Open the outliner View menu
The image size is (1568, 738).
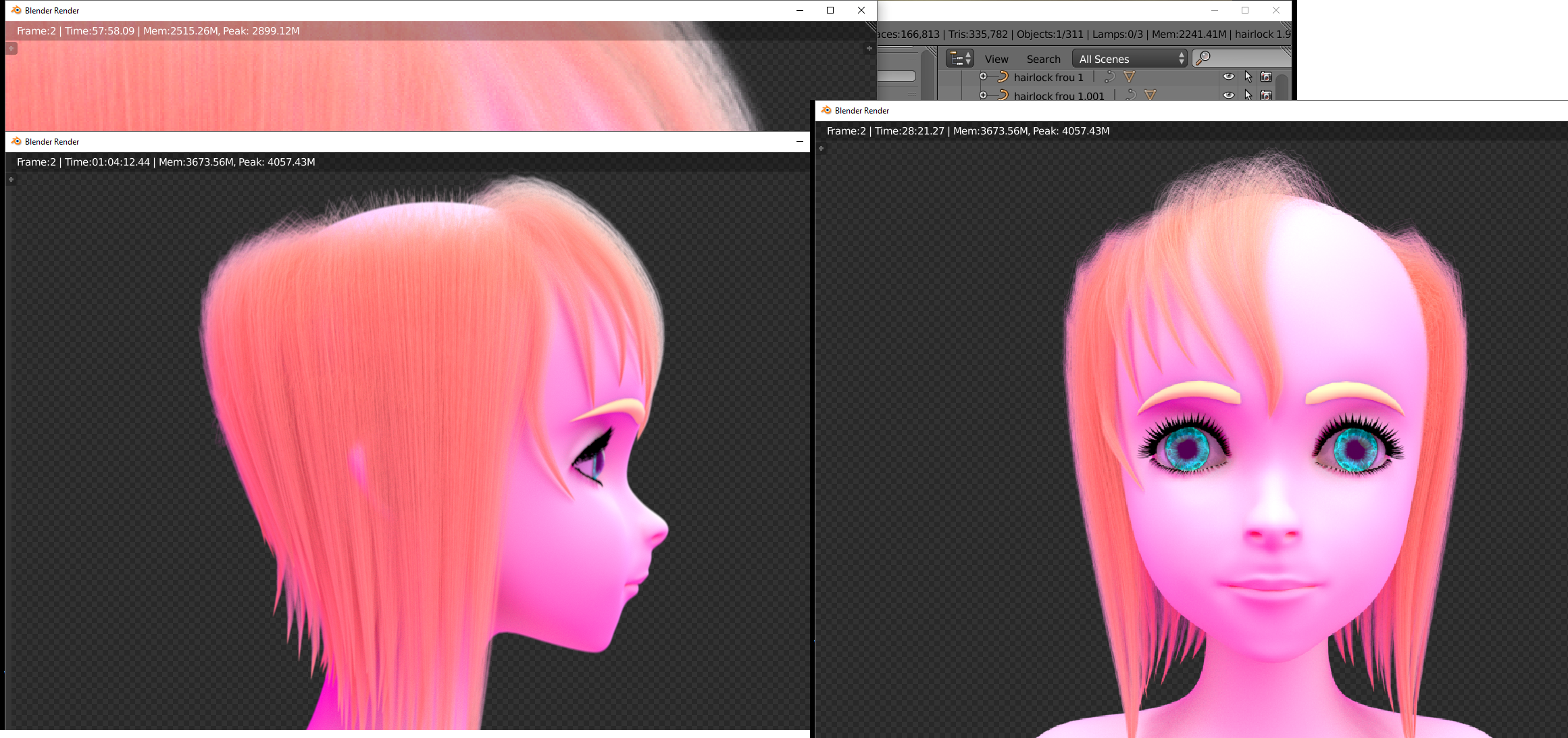click(996, 59)
